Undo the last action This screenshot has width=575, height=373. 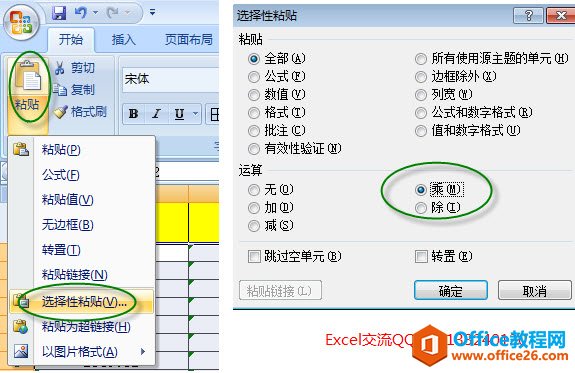81,13
